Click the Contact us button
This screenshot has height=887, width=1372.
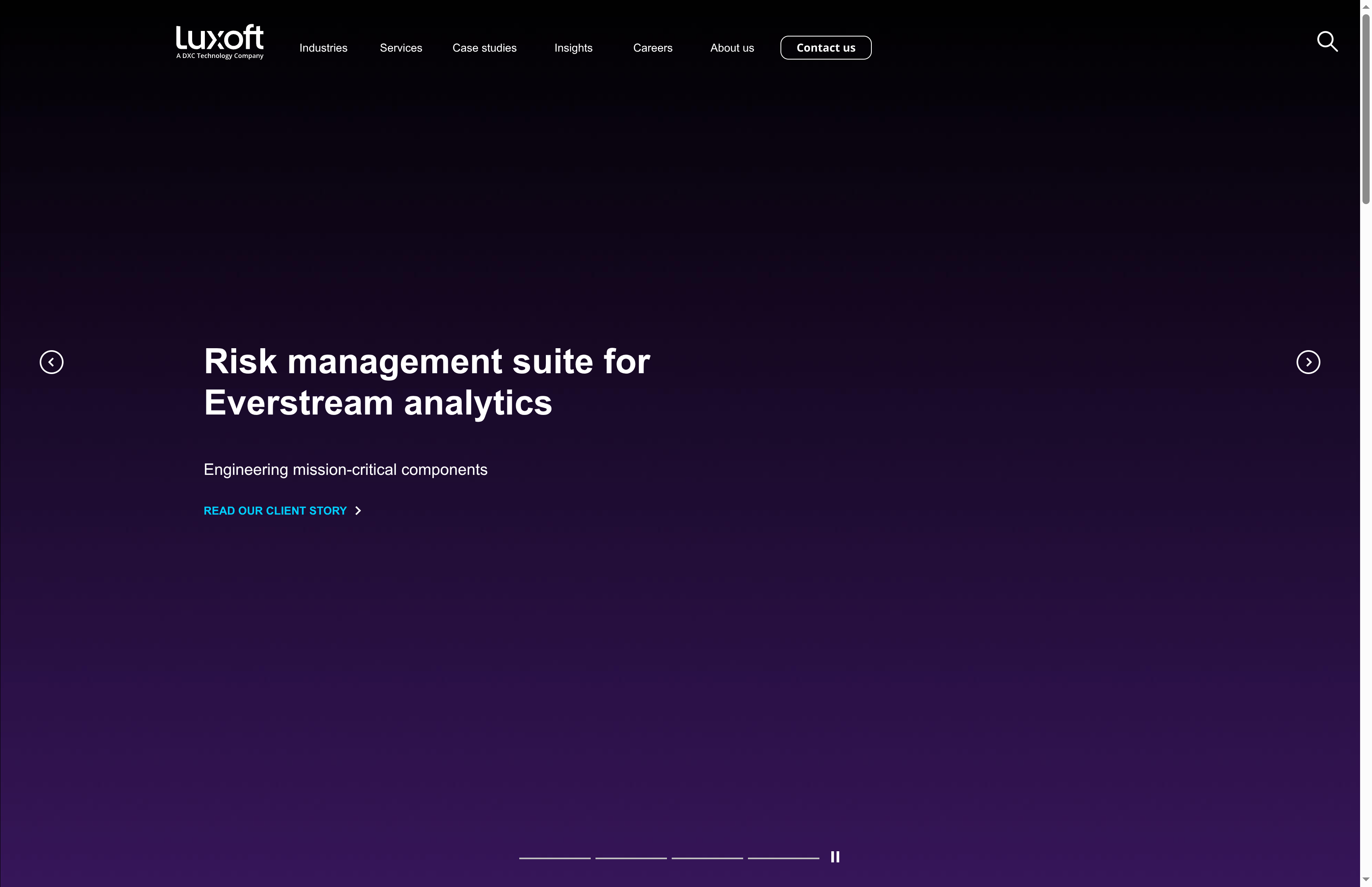point(826,48)
